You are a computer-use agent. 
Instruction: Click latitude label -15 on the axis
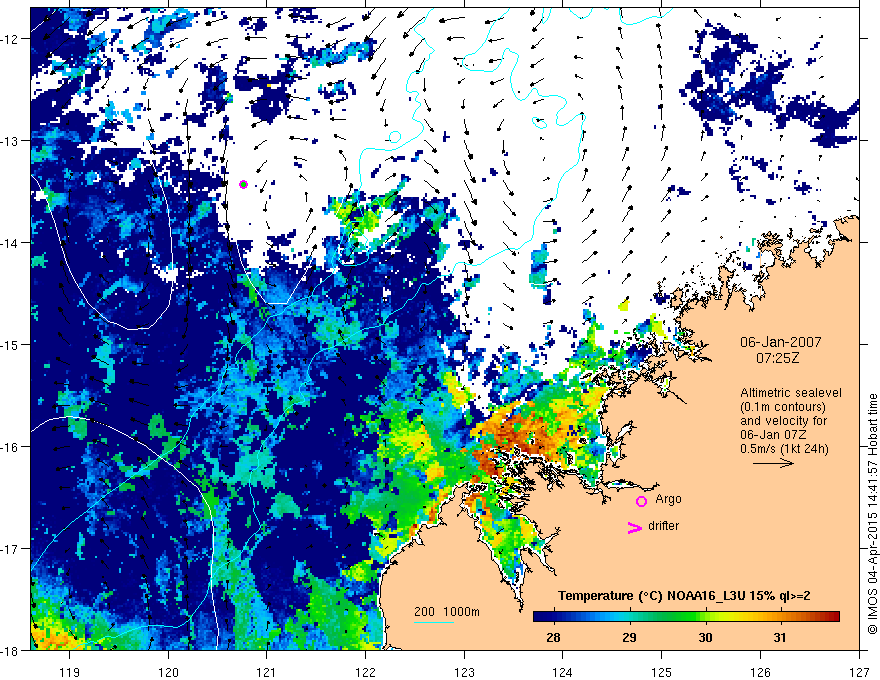[x=11, y=344]
